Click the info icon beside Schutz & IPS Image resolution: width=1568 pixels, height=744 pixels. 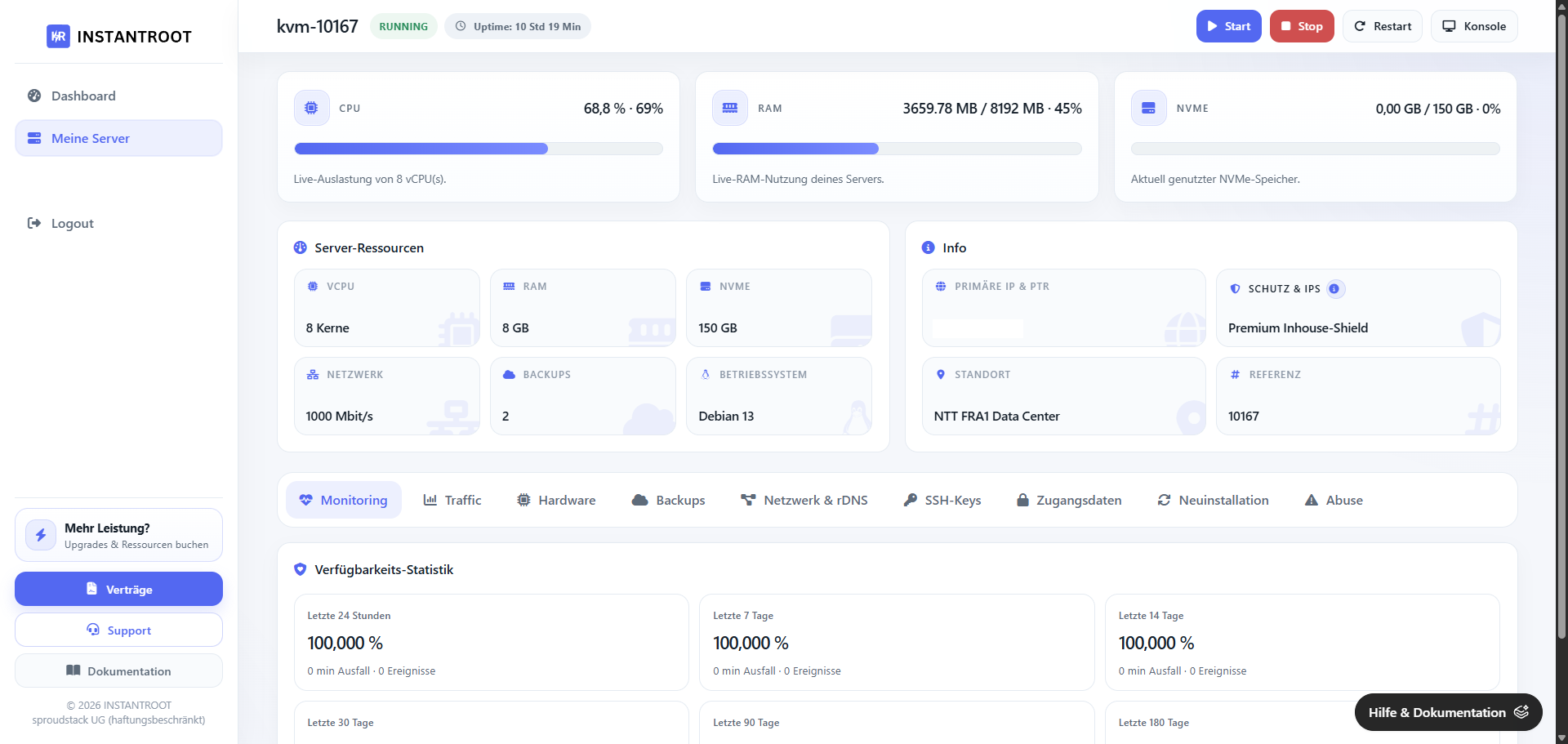[1334, 288]
